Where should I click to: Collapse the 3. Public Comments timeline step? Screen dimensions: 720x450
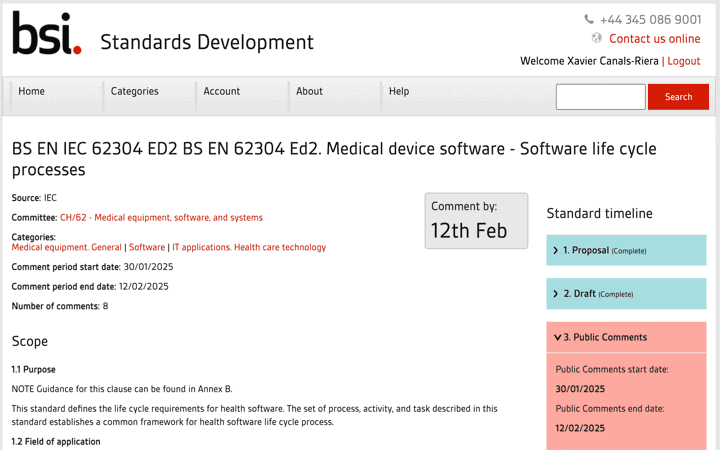(x=626, y=337)
